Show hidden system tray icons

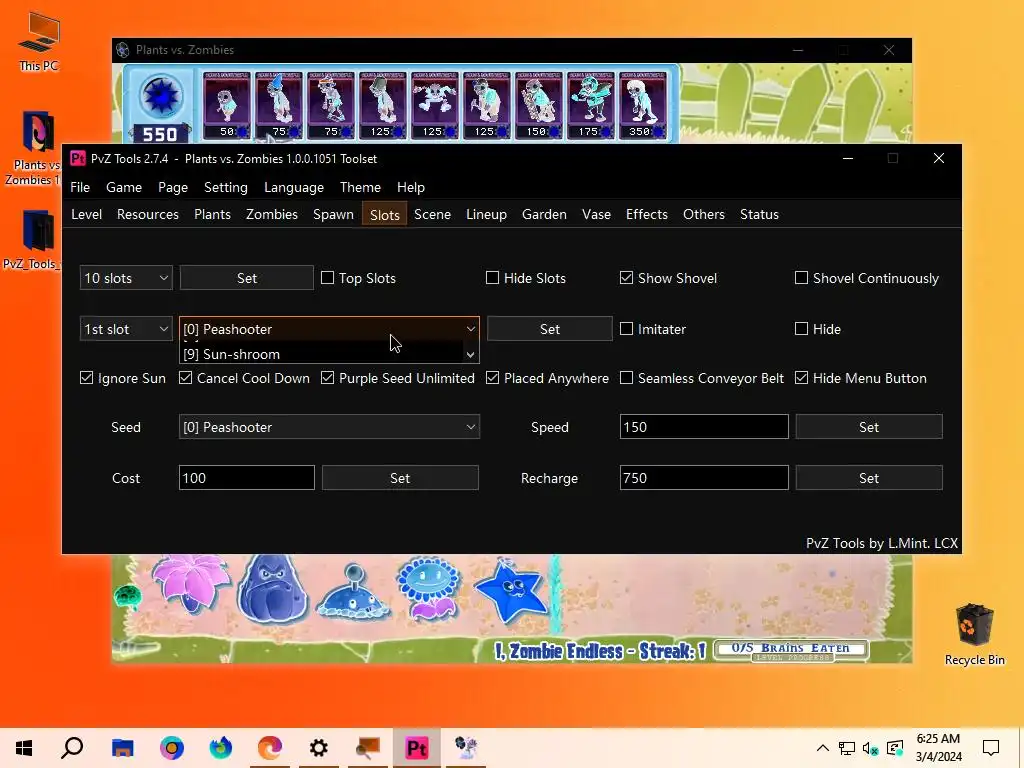[x=823, y=748]
